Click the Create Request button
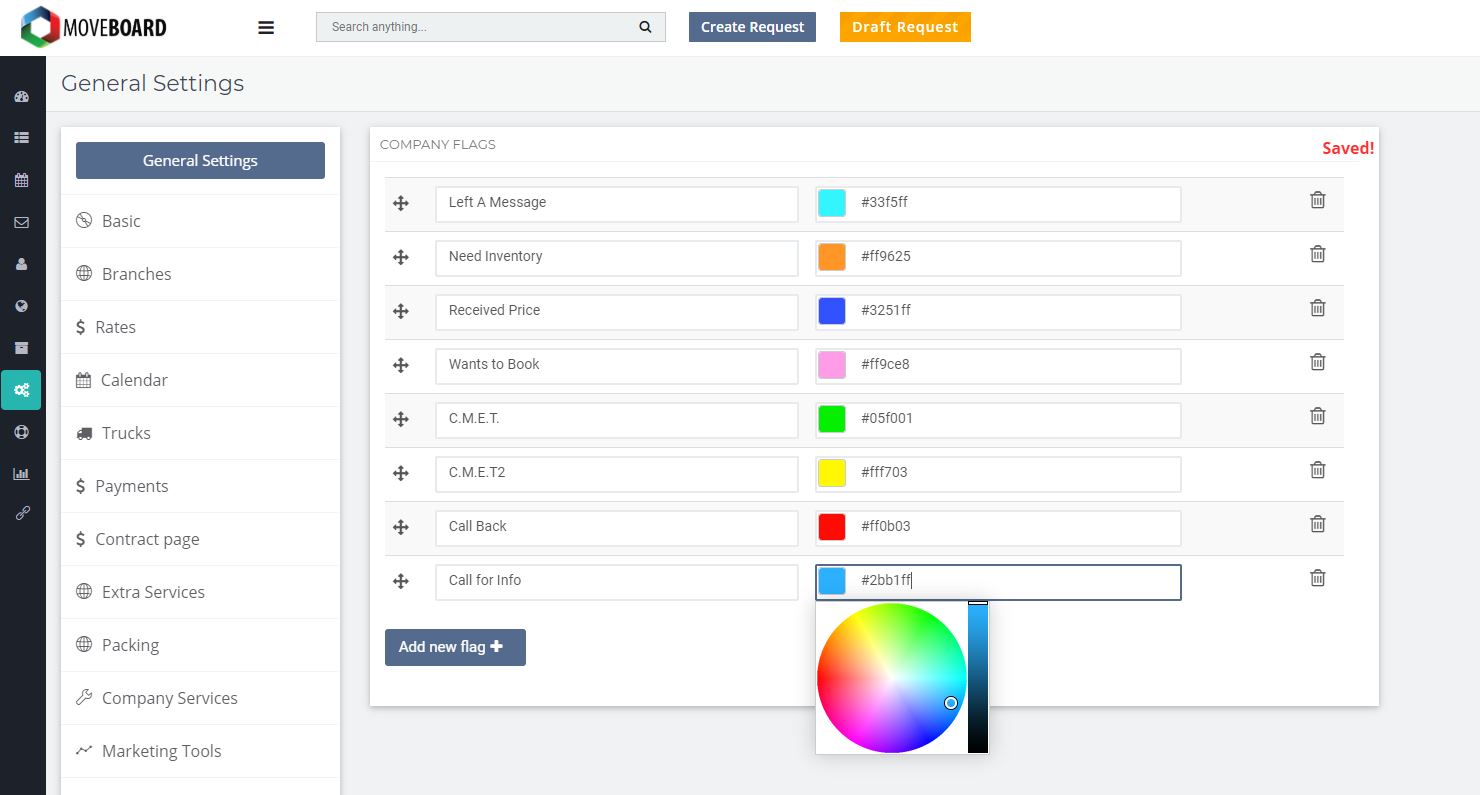This screenshot has height=795, width=1480. [752, 27]
